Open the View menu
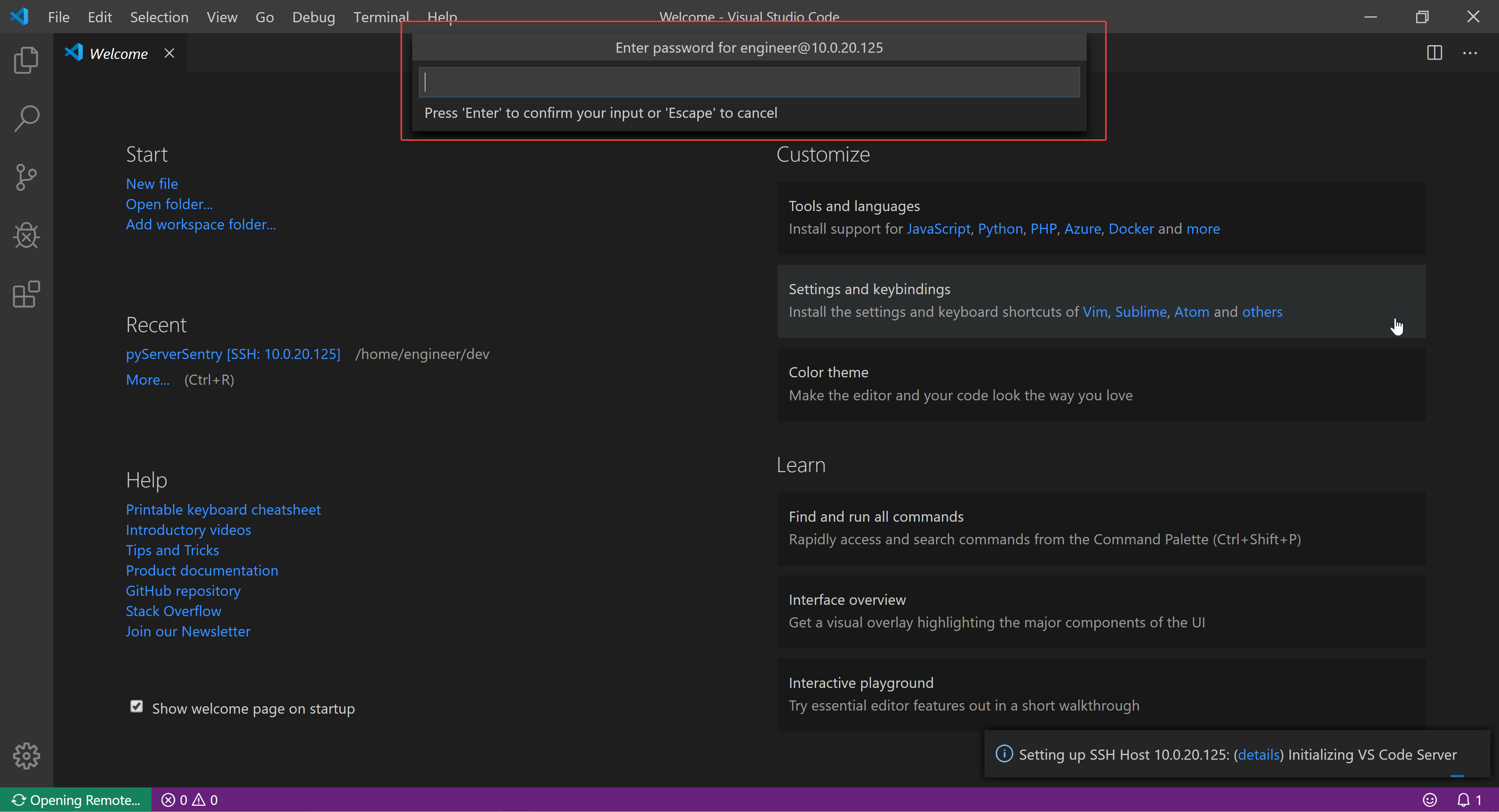This screenshot has height=812, width=1499. tap(222, 17)
